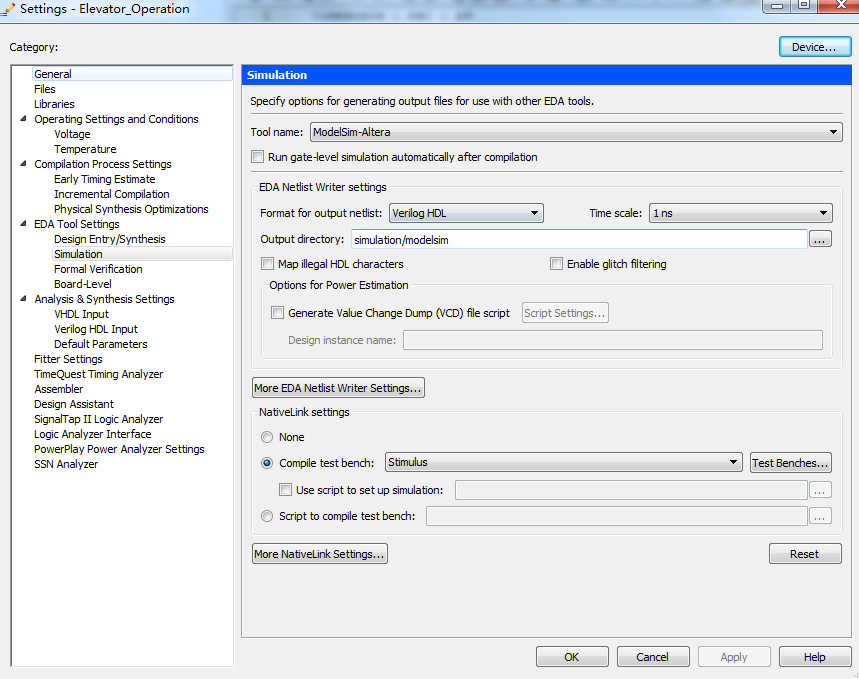The height and width of the screenshot is (679, 859).
Task: Select the None NativeLink radio button
Action: 267,437
